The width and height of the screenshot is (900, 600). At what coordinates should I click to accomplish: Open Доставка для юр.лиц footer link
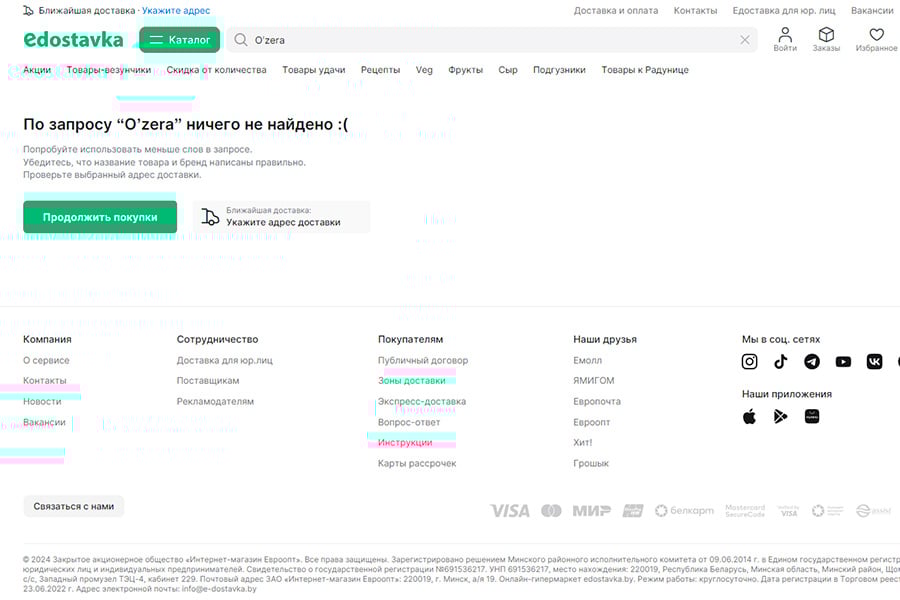(224, 360)
